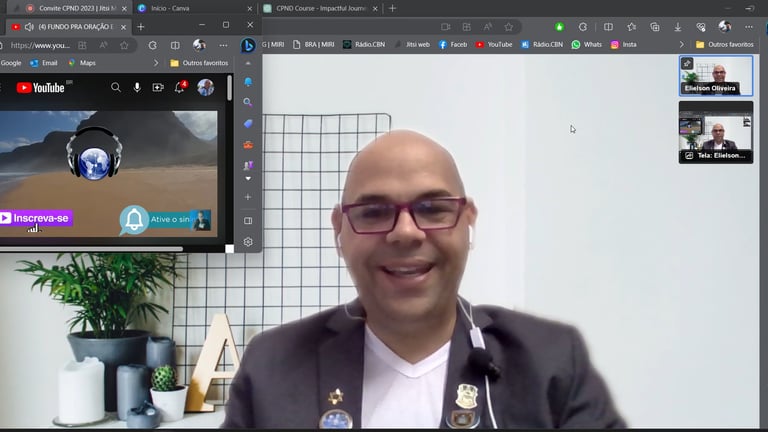Image resolution: width=768 pixels, height=432 pixels.
Task: Open the Games chess icon in Edge sidebar
Action: point(248,165)
